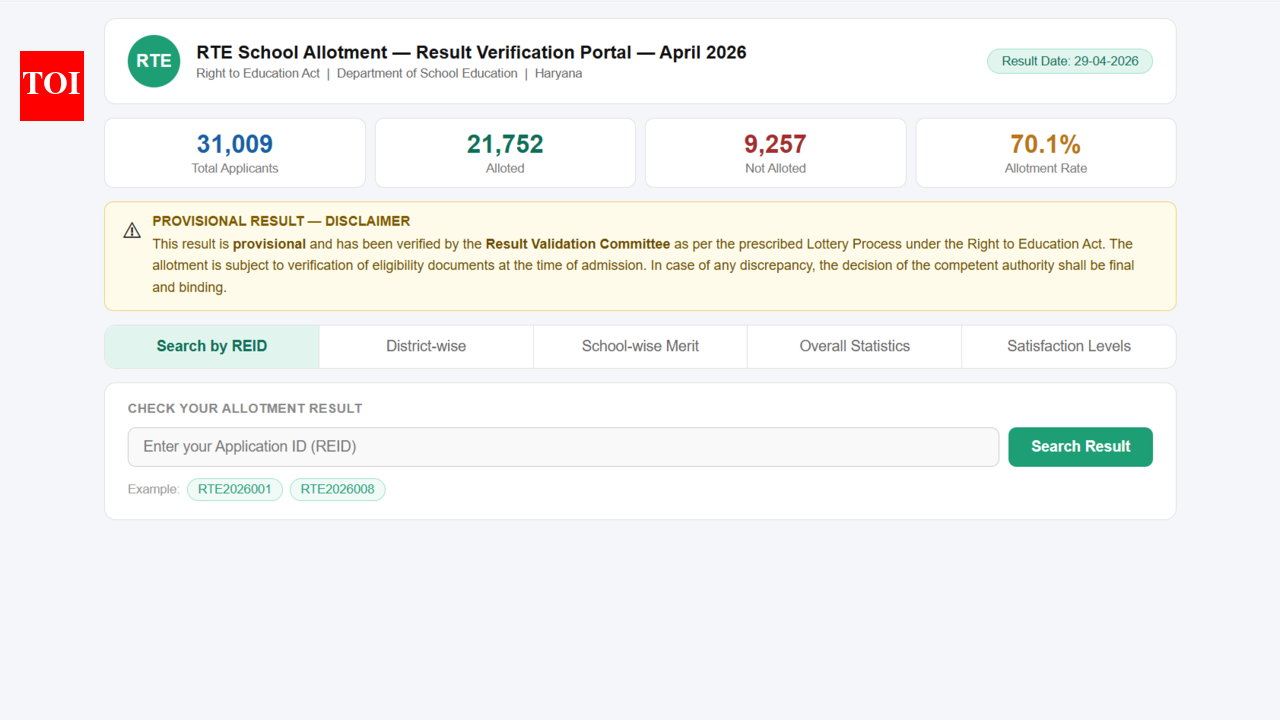Click the RTE circular logo icon
The height and width of the screenshot is (720, 1280).
(x=153, y=61)
